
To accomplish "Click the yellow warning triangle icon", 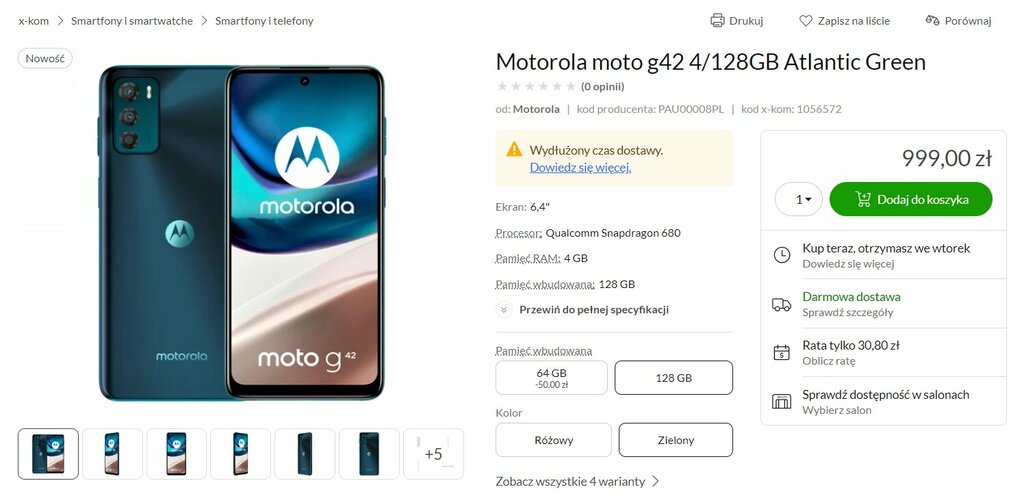I will tap(514, 149).
